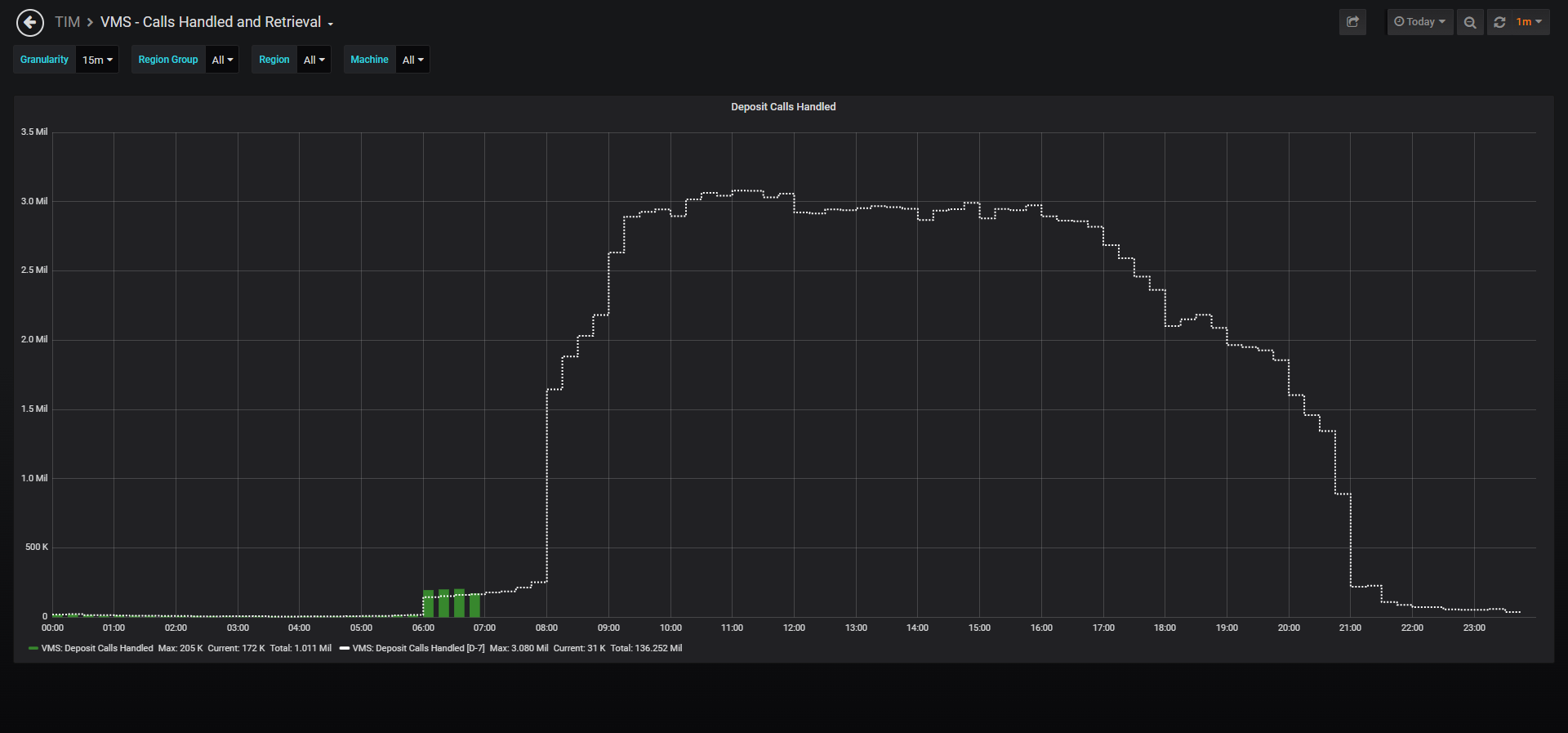Open the Machine All dropdown
The width and height of the screenshot is (1568, 733).
pos(412,60)
